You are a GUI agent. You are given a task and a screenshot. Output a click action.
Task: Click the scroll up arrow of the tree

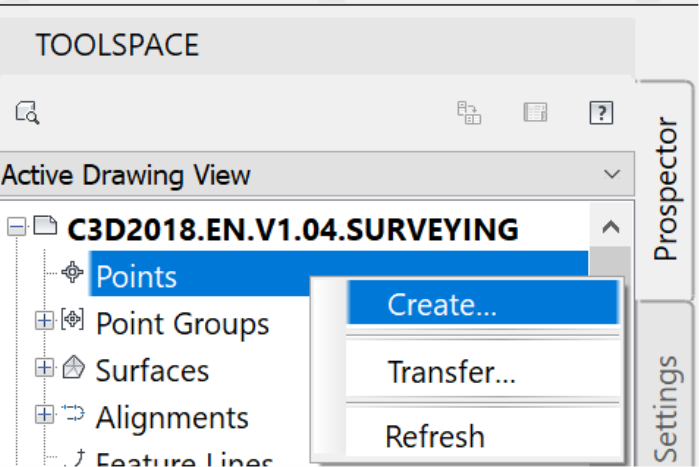[610, 227]
